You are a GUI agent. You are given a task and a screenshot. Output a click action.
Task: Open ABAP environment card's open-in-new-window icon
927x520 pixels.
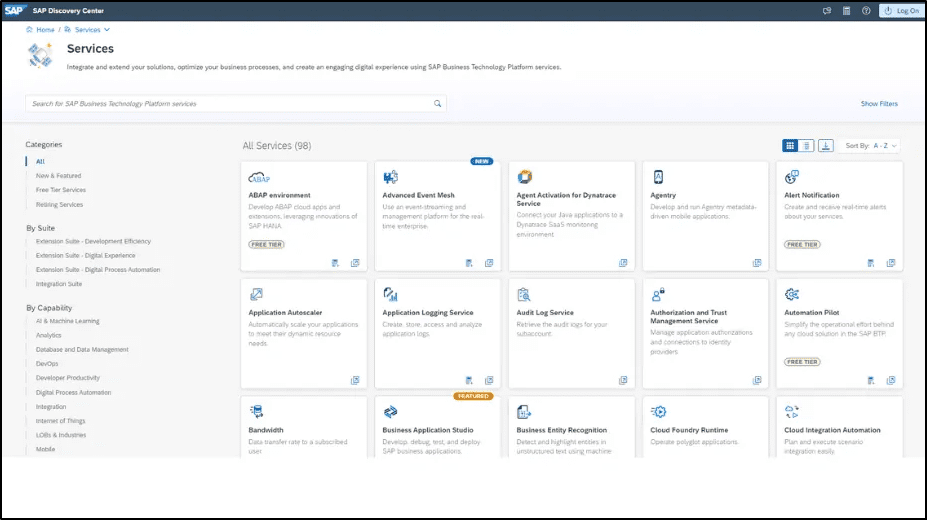[355, 263]
